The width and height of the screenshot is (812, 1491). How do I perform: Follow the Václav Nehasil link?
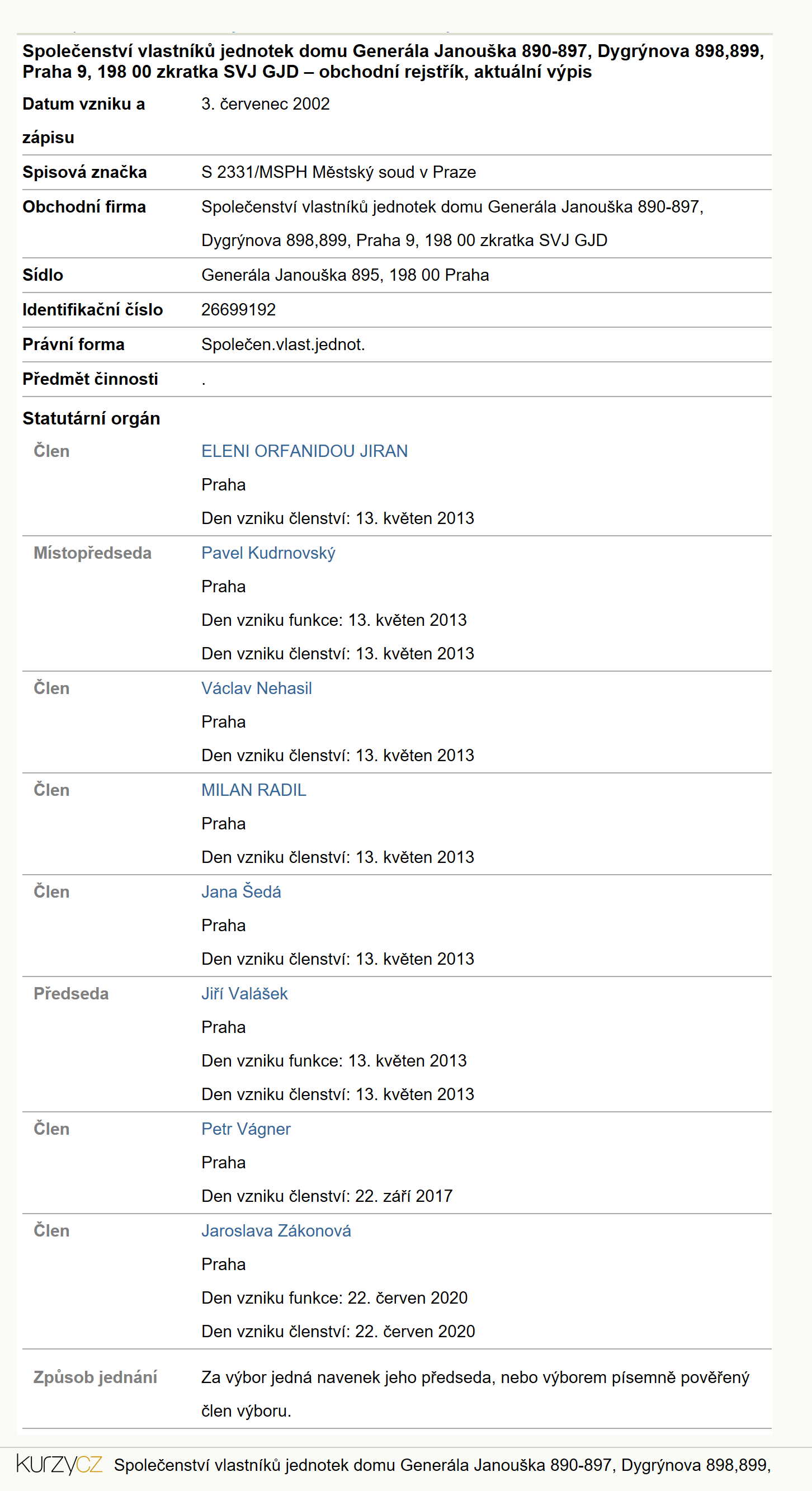(x=256, y=688)
